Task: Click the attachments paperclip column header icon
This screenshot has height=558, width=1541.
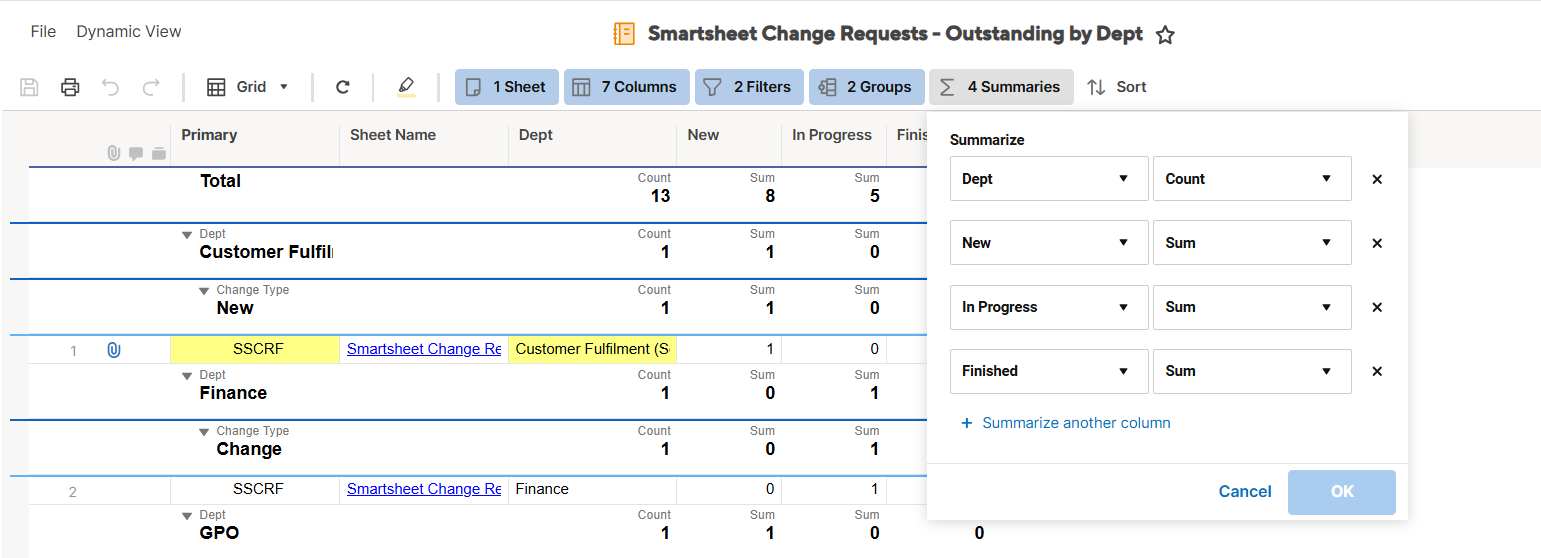Action: (x=113, y=153)
